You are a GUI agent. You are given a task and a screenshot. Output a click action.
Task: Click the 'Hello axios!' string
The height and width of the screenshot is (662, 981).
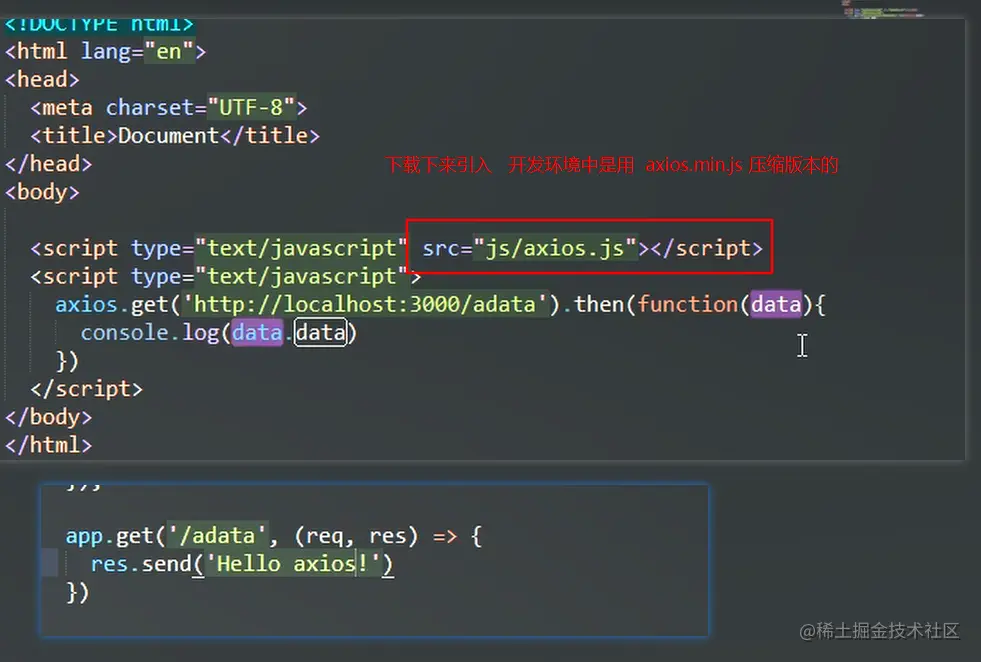293,564
